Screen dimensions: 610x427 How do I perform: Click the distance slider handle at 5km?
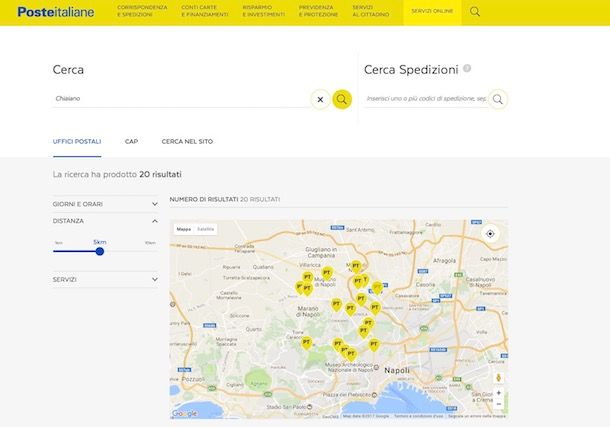(x=100, y=252)
